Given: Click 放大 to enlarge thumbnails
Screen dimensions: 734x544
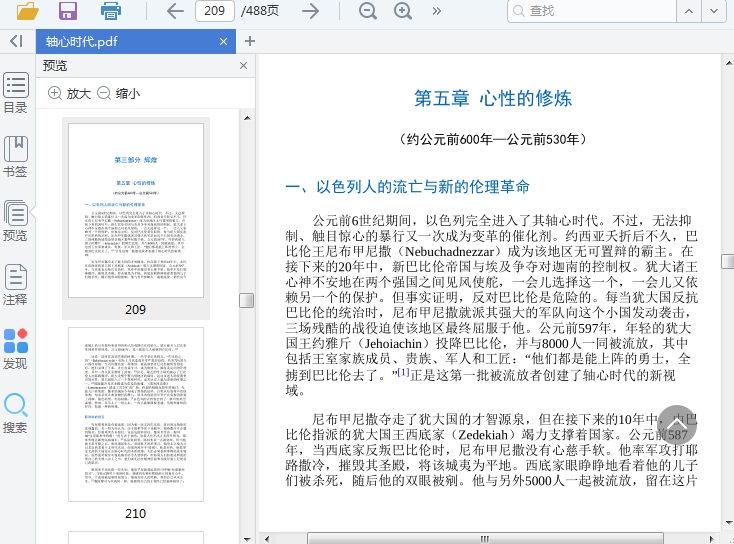Looking at the screenshot, I should tap(69, 94).
